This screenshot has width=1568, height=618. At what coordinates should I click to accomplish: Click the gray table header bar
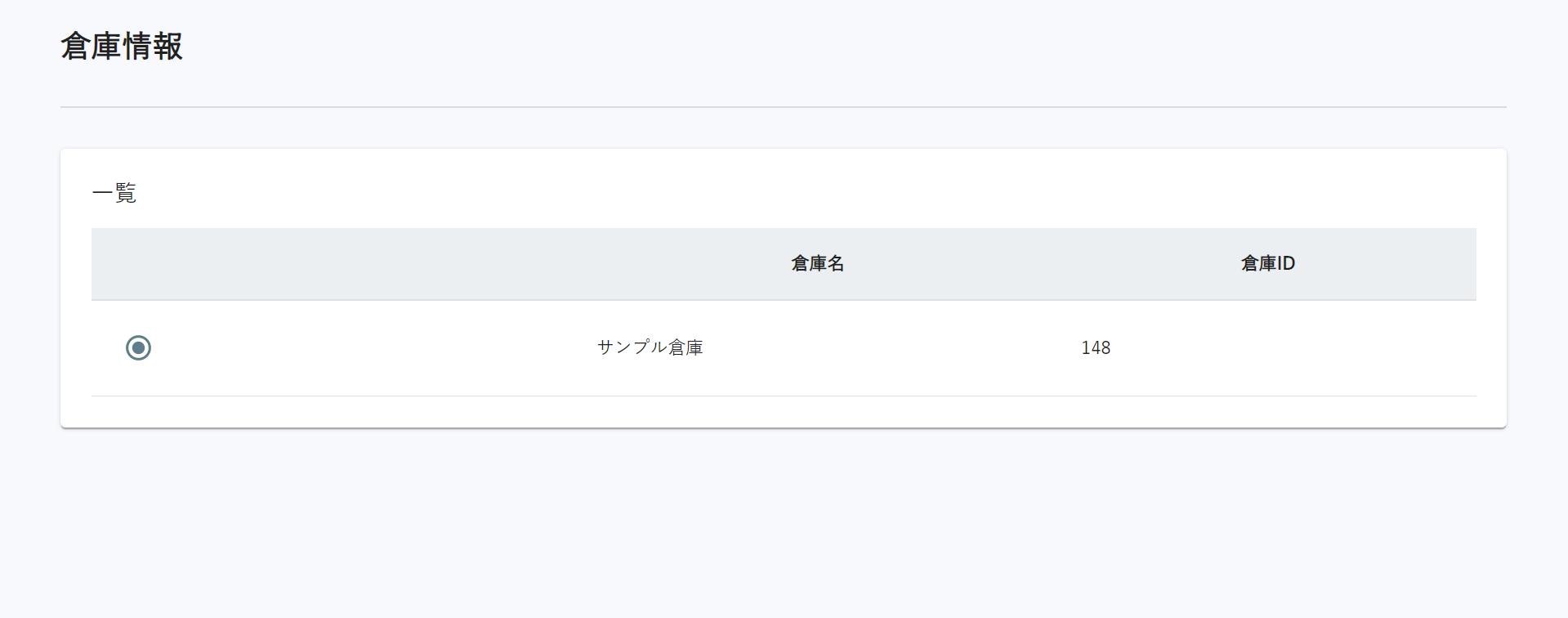coord(784,263)
